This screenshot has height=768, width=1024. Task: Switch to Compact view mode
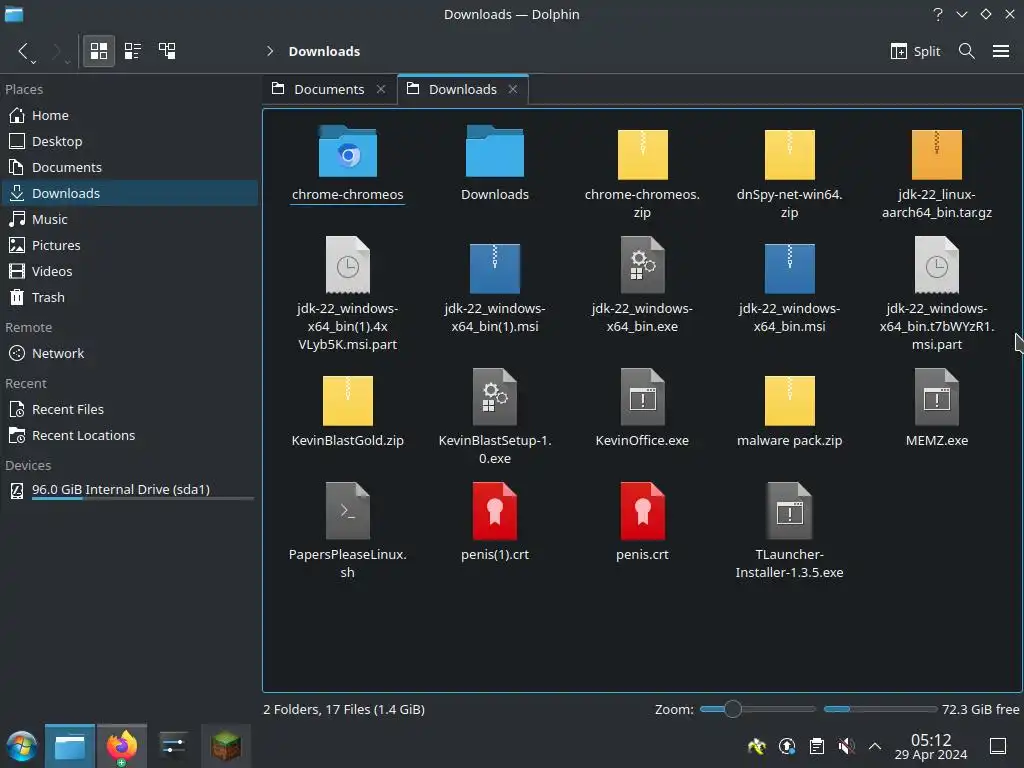[133, 51]
